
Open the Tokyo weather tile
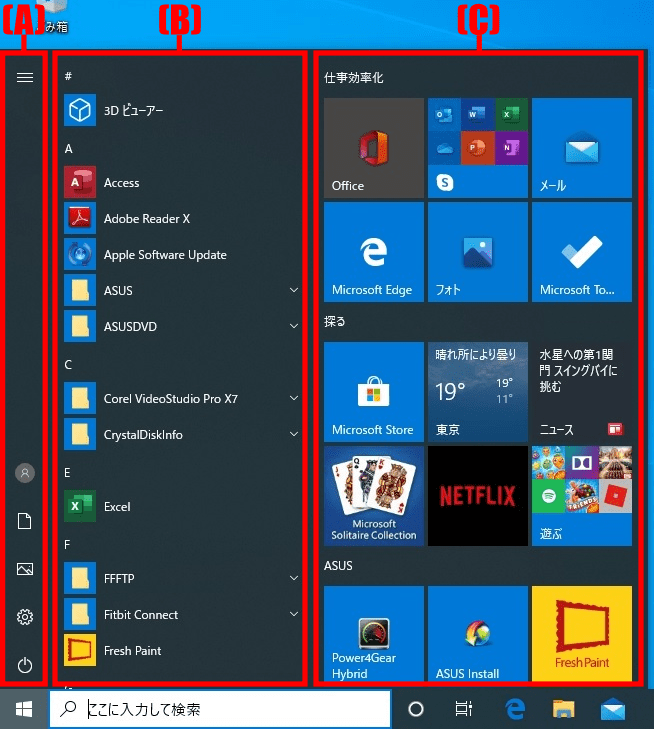click(x=478, y=392)
